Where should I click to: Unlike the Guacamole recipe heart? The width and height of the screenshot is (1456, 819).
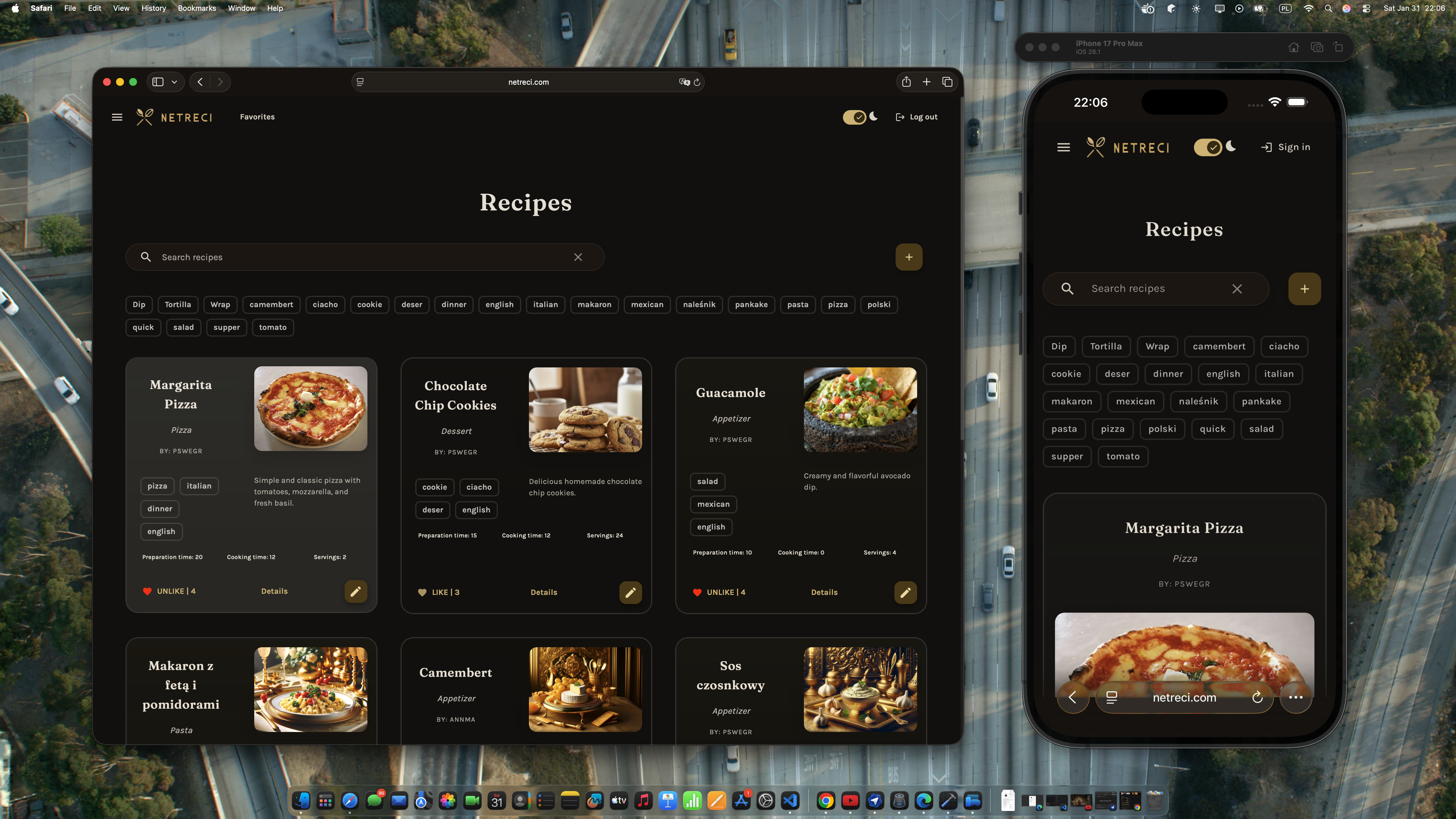click(698, 592)
